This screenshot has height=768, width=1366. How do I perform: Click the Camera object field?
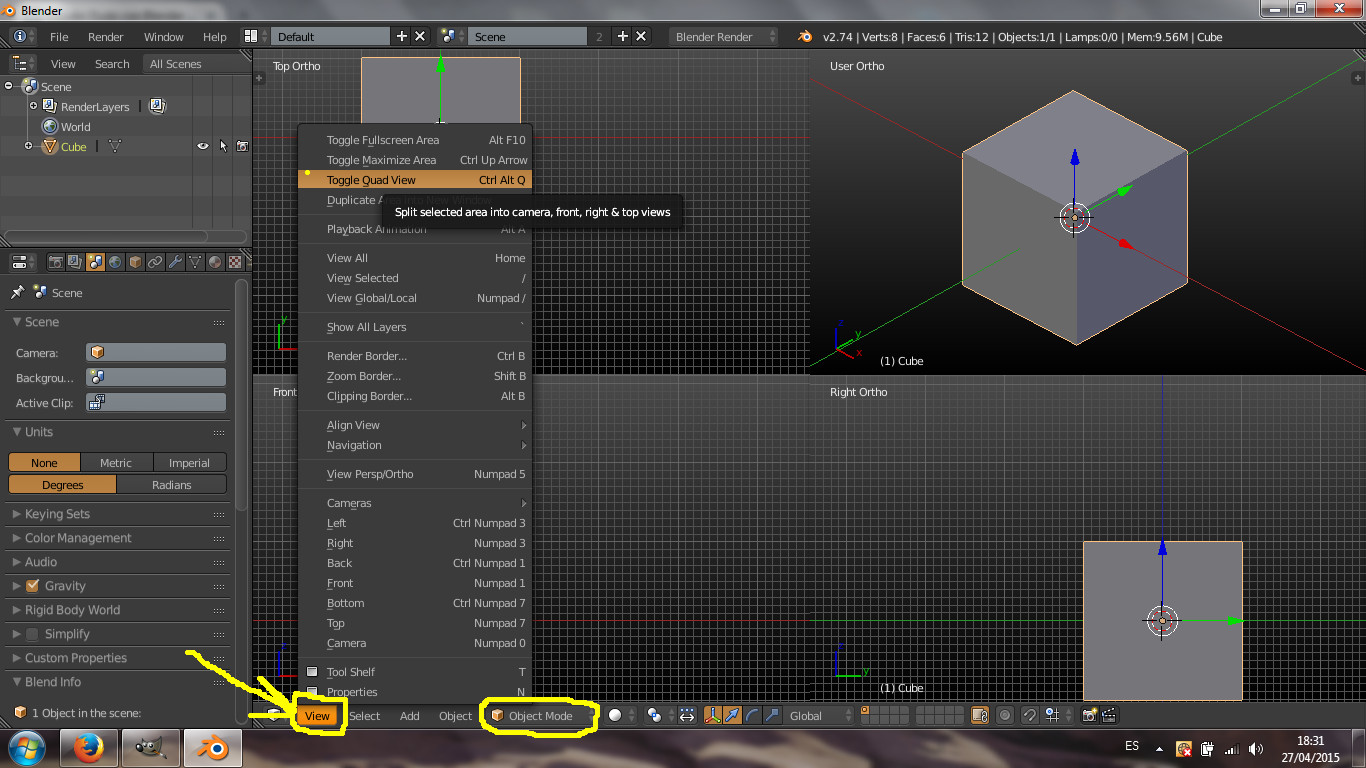pyautogui.click(x=155, y=352)
